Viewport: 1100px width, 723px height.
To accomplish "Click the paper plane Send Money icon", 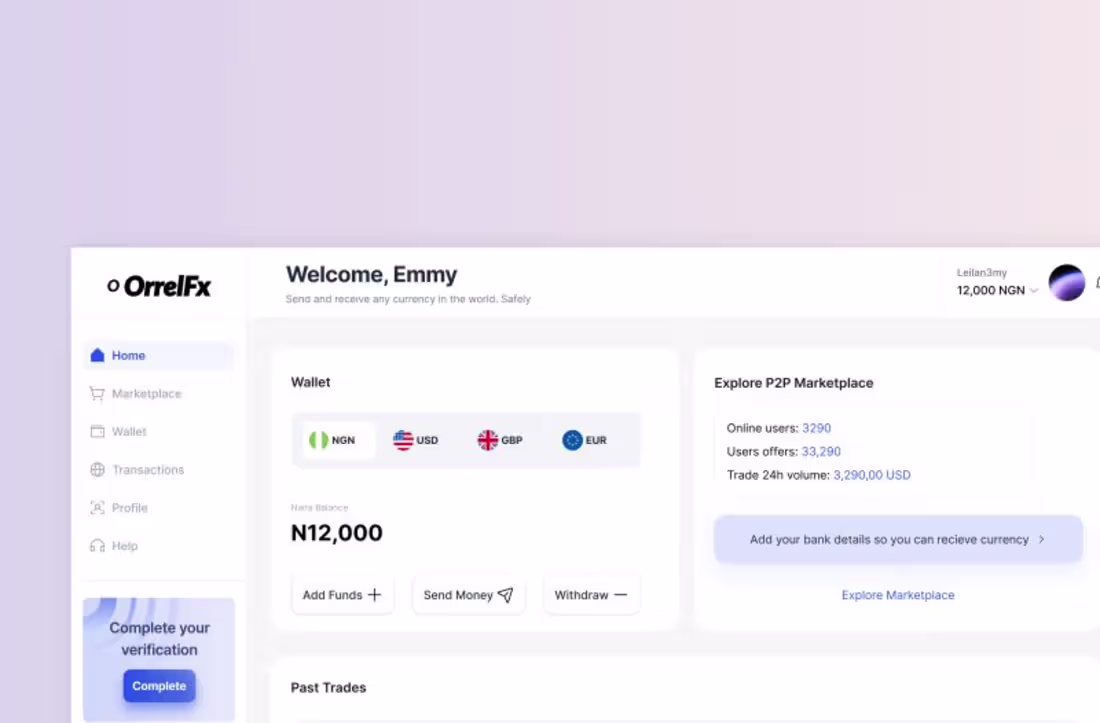I will click(506, 595).
